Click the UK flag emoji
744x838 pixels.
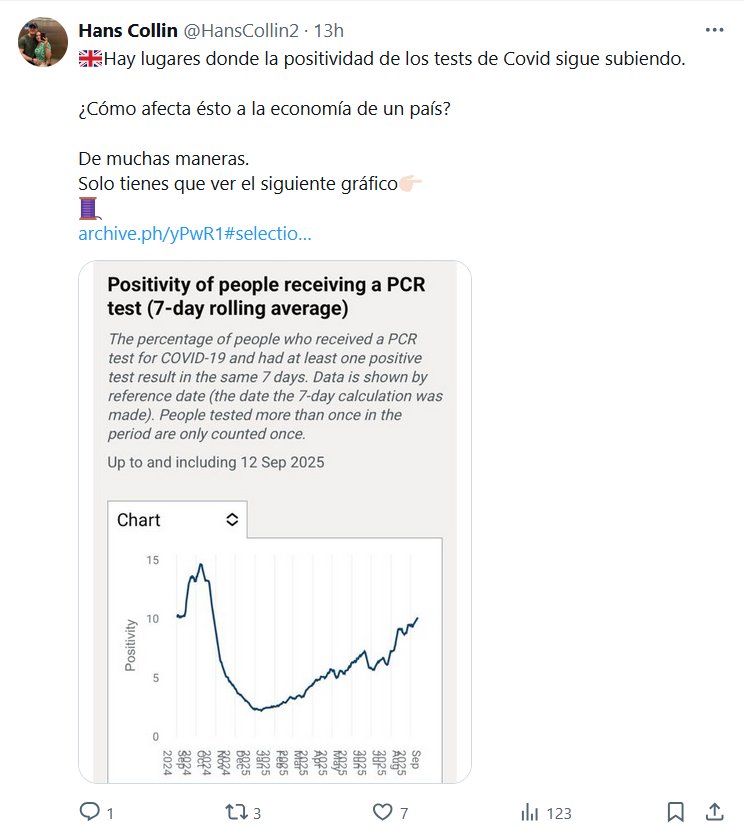pyautogui.click(x=90, y=58)
